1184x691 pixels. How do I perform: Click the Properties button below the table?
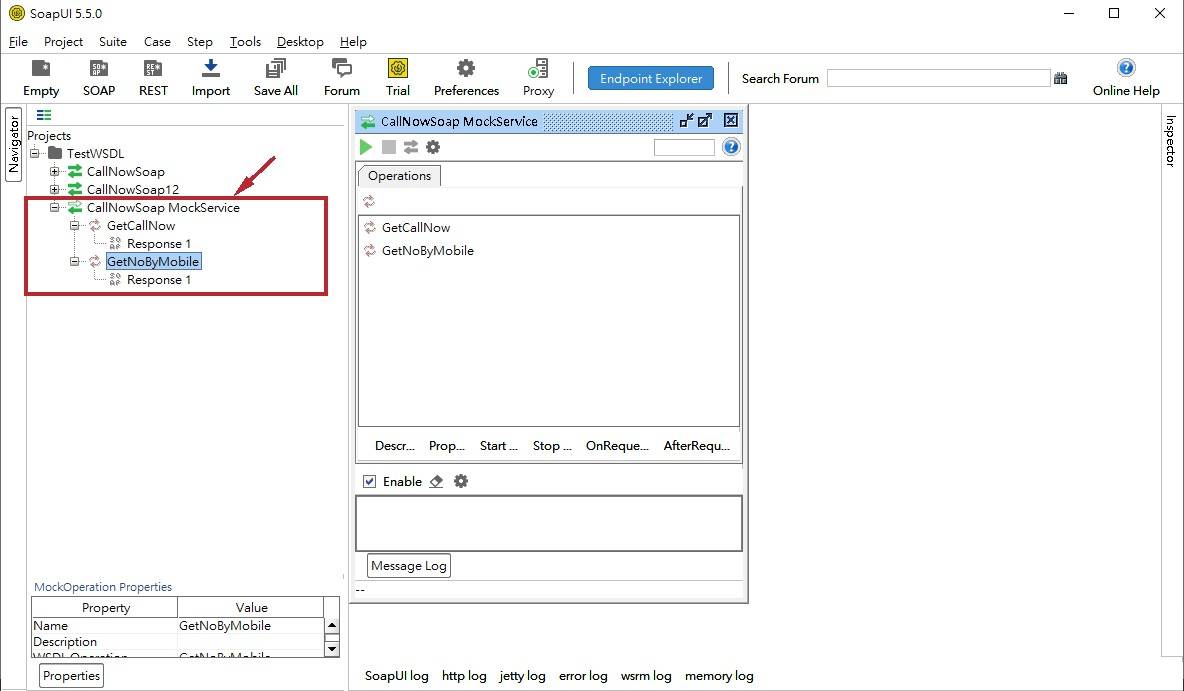click(71, 676)
